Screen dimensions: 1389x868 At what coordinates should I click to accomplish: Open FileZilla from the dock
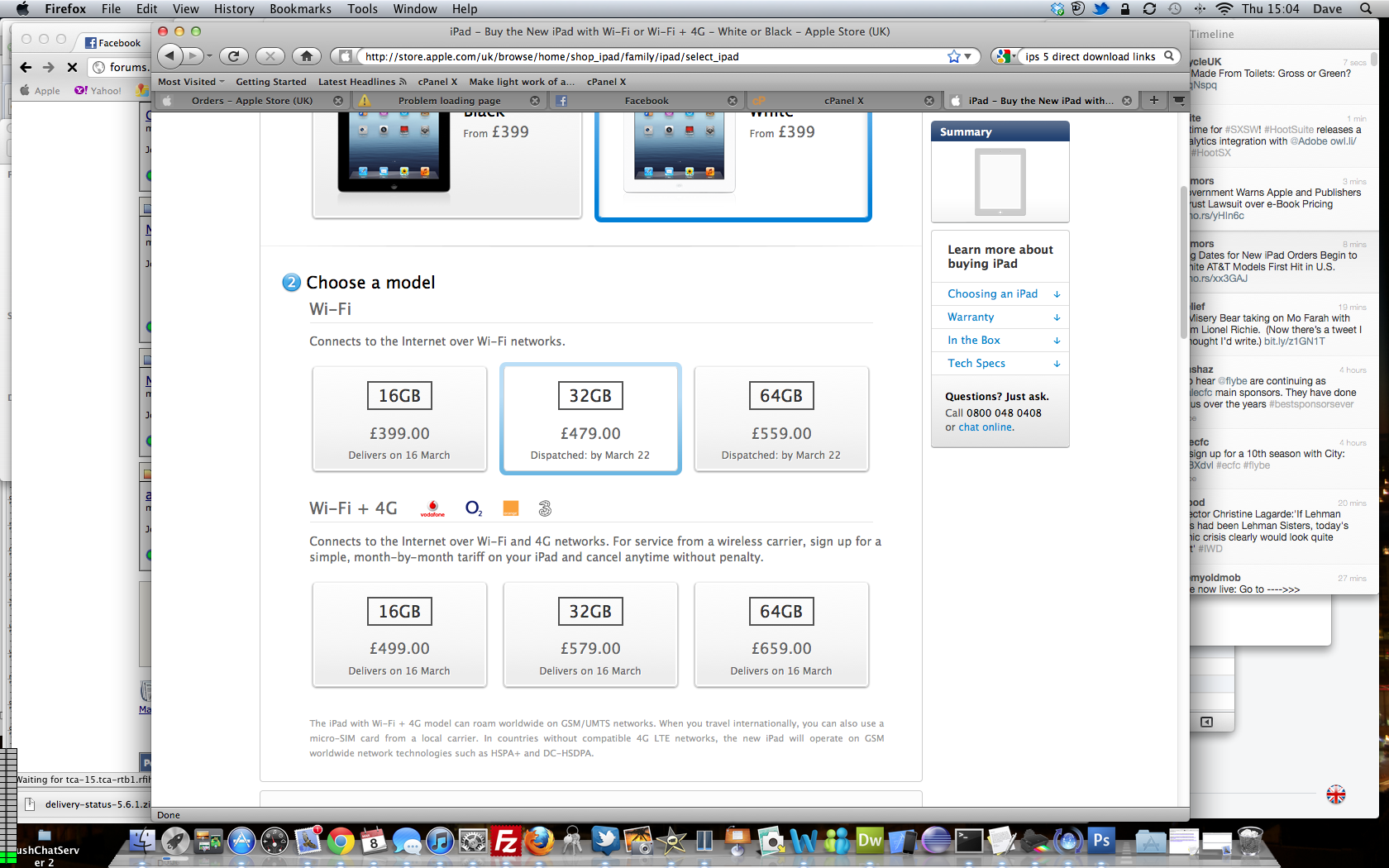[505, 842]
